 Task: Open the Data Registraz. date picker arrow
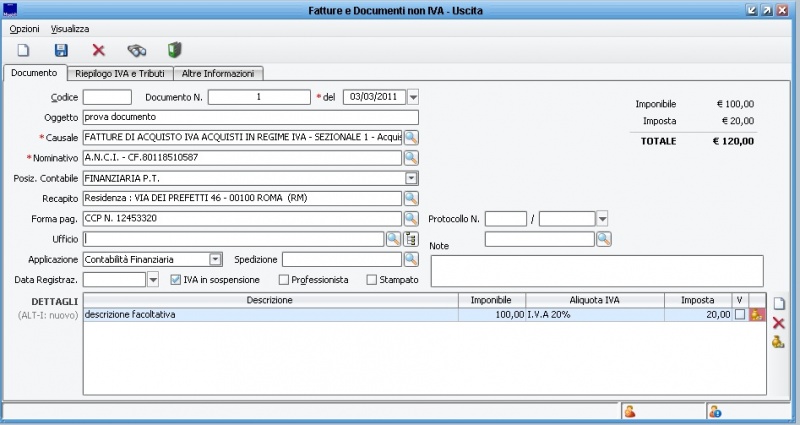[x=153, y=280]
